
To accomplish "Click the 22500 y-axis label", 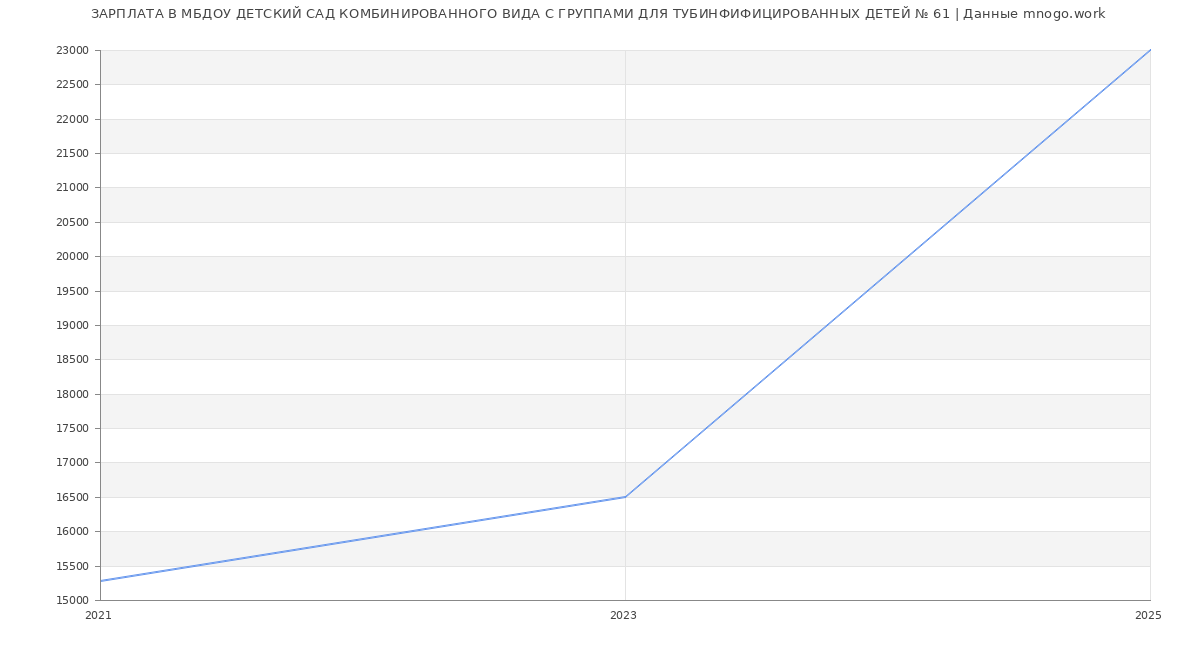I will (73, 85).
